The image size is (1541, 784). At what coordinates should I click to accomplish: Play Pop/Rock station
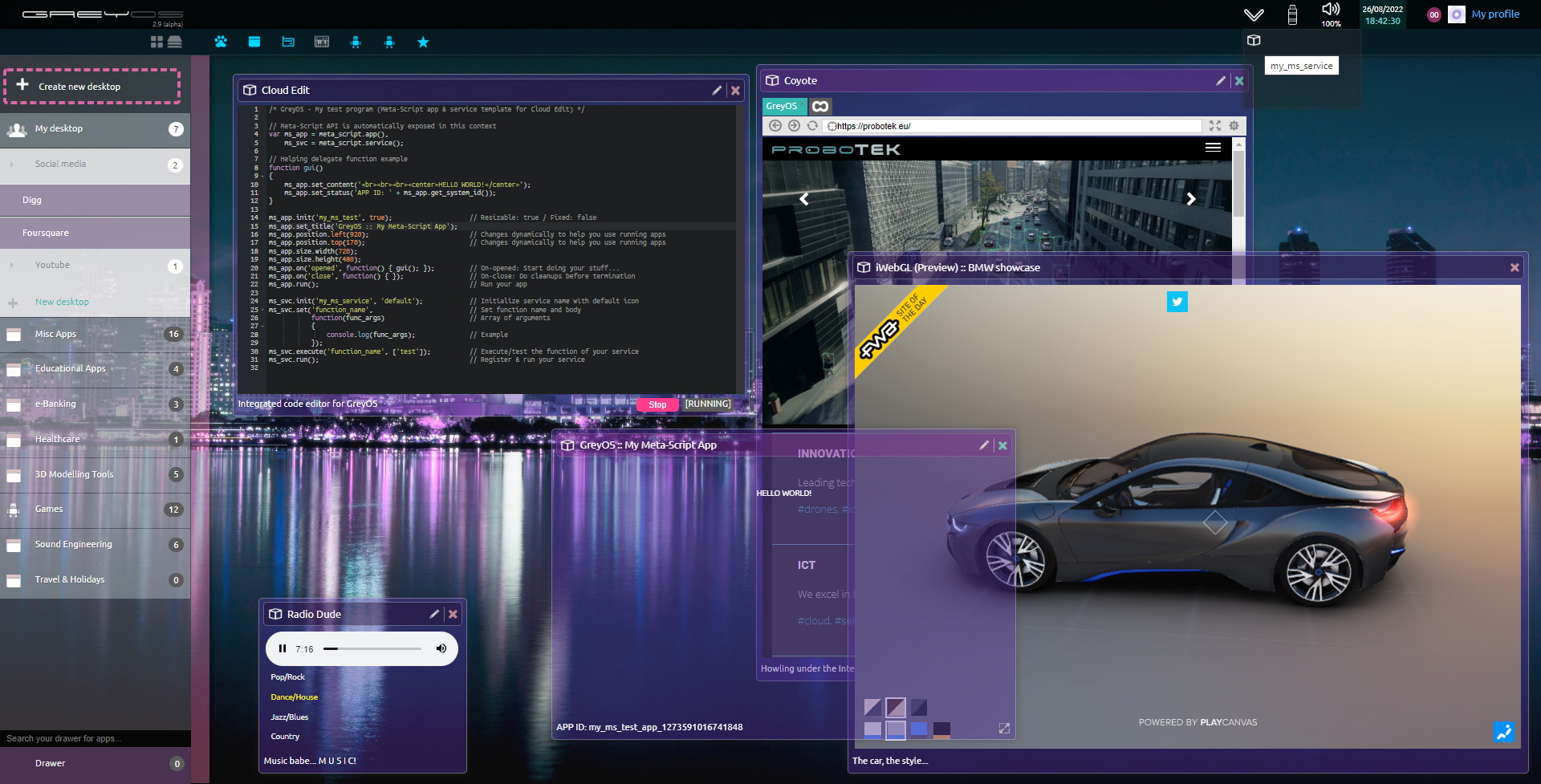287,677
